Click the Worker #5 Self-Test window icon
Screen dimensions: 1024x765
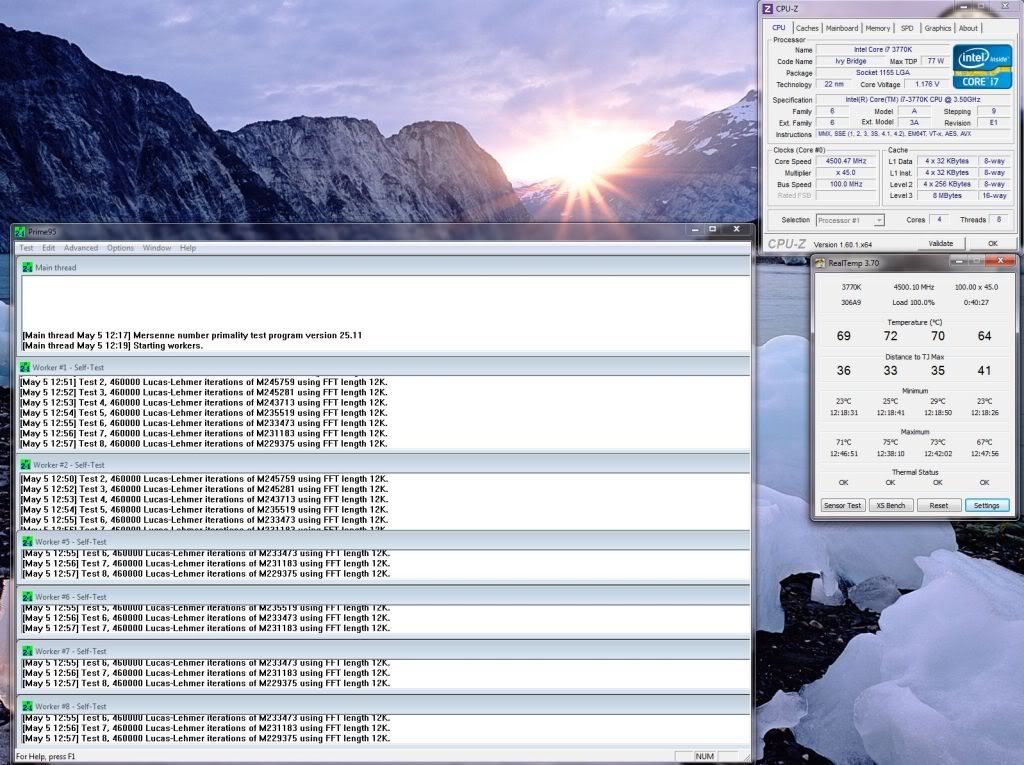[26, 542]
